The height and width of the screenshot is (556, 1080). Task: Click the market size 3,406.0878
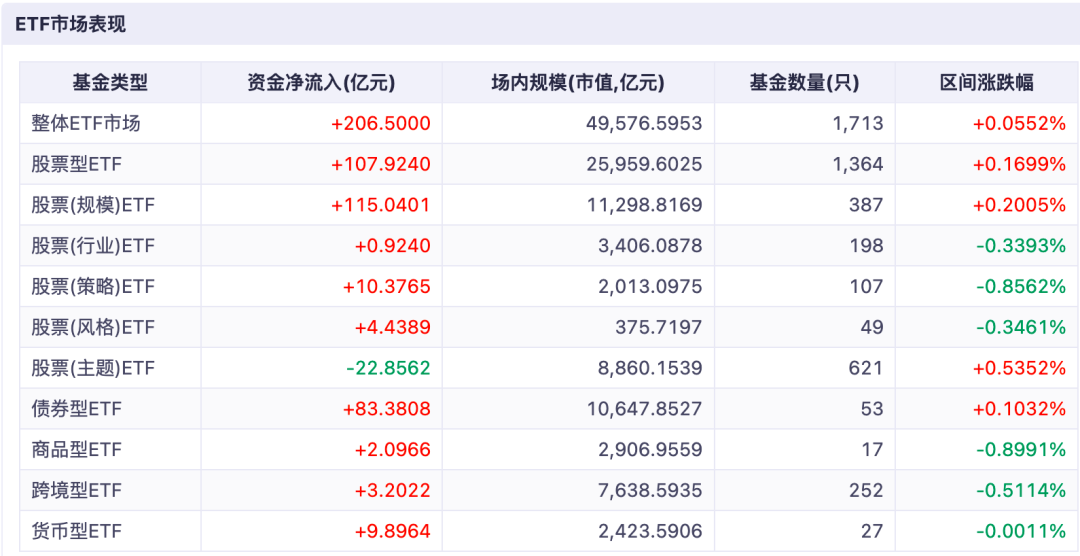(650, 246)
